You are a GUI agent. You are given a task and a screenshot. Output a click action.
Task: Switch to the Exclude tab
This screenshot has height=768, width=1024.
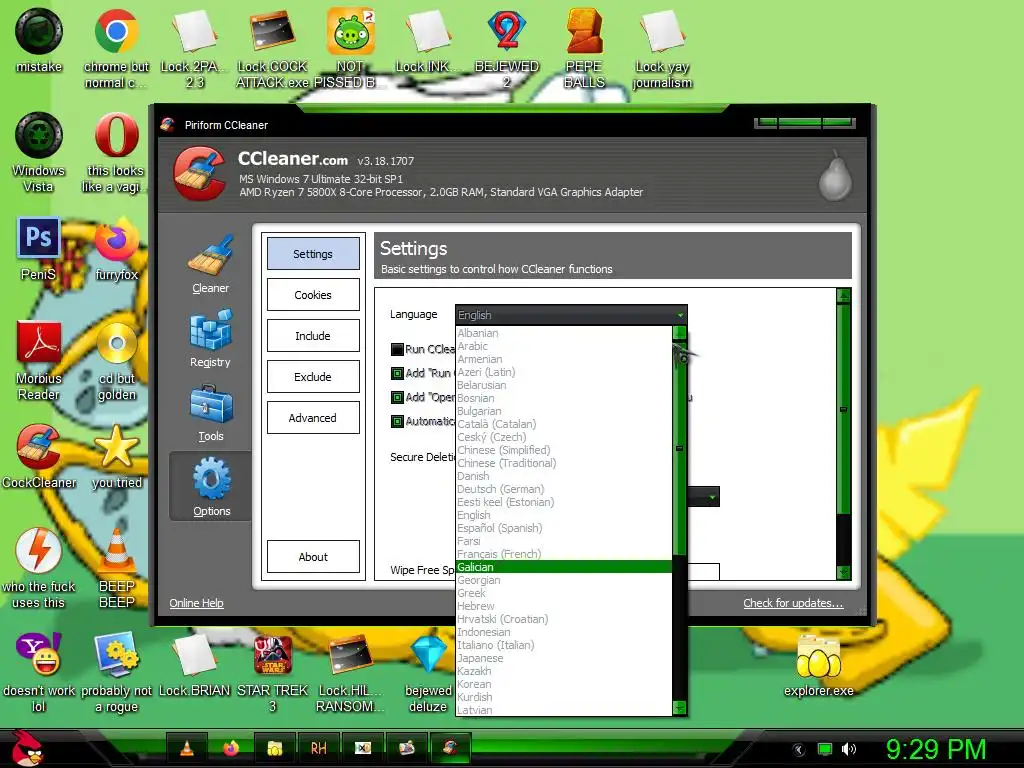pyautogui.click(x=313, y=377)
